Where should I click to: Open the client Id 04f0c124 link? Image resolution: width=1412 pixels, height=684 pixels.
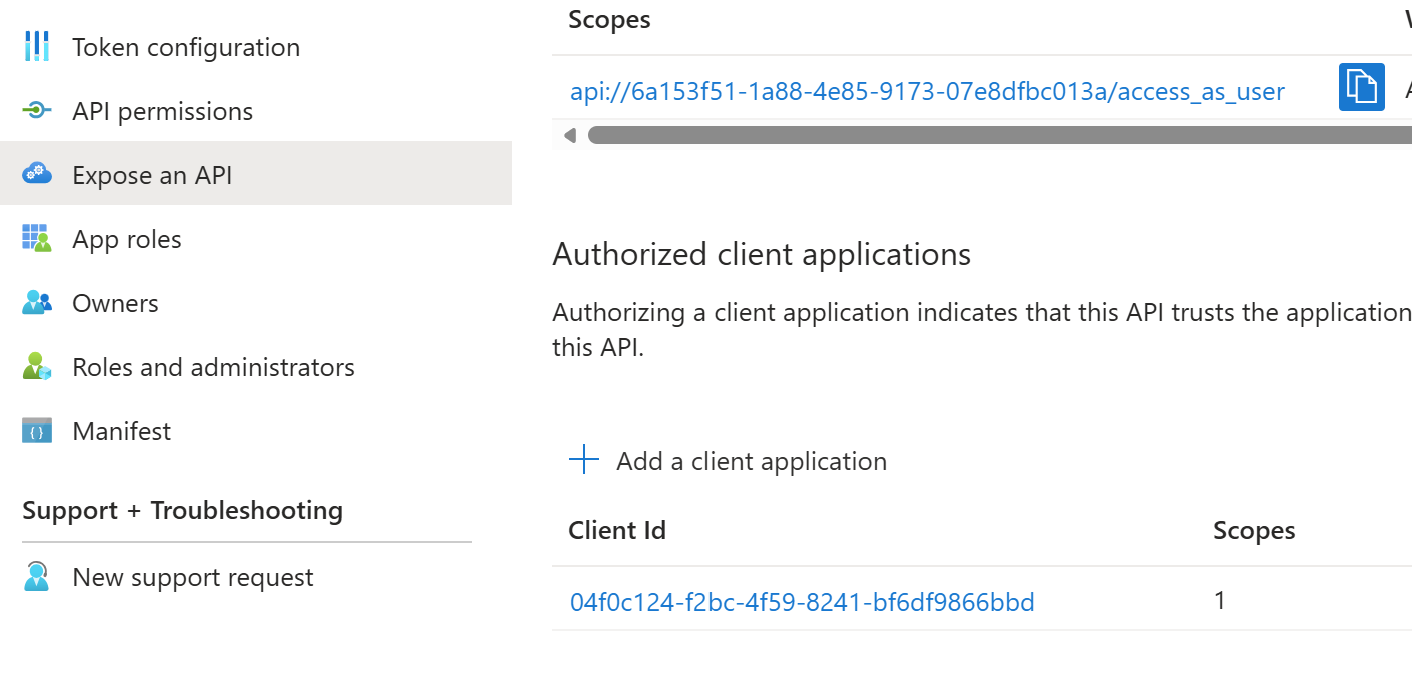(802, 602)
